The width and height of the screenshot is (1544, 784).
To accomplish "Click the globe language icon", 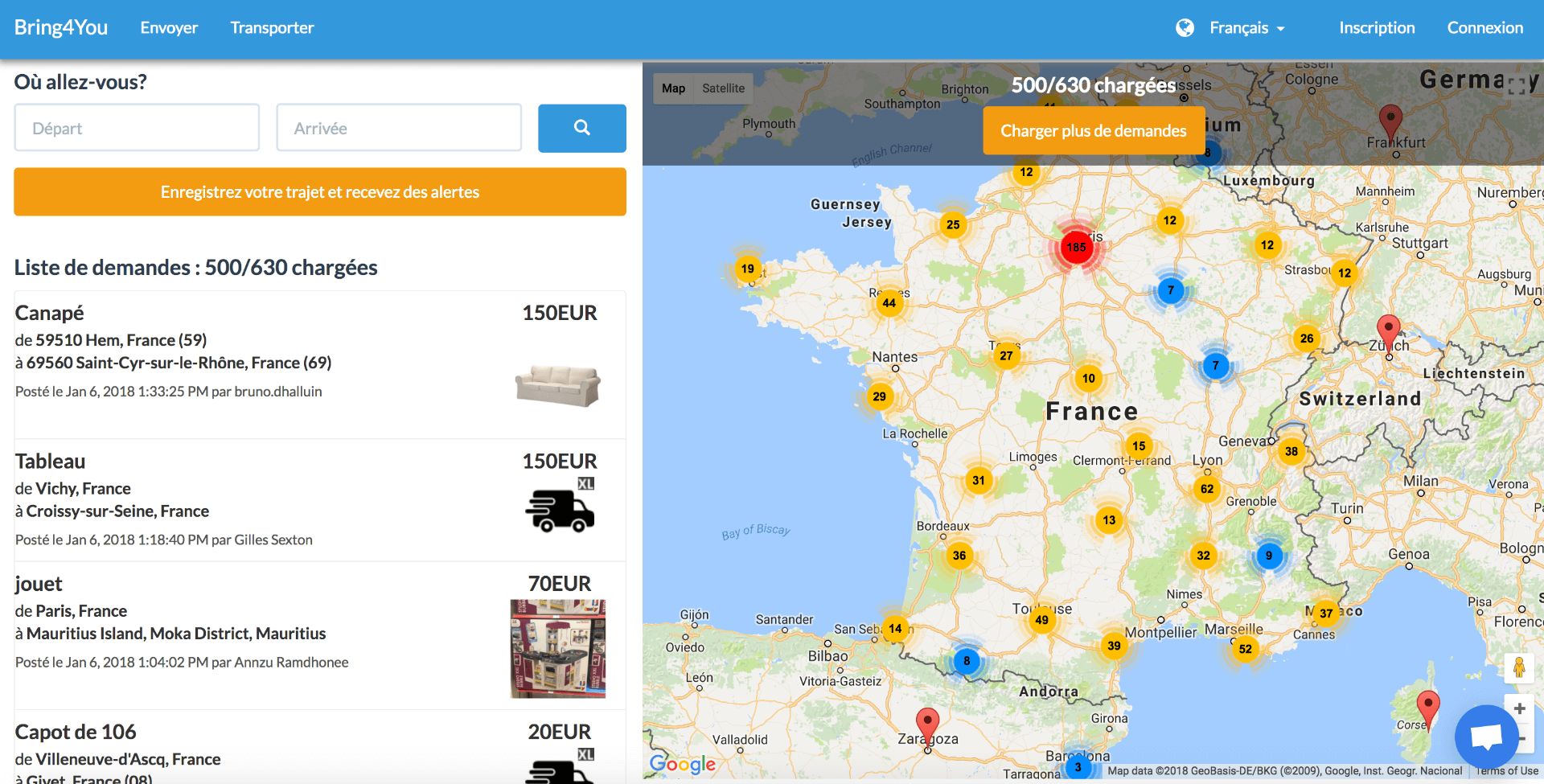I will (1185, 28).
